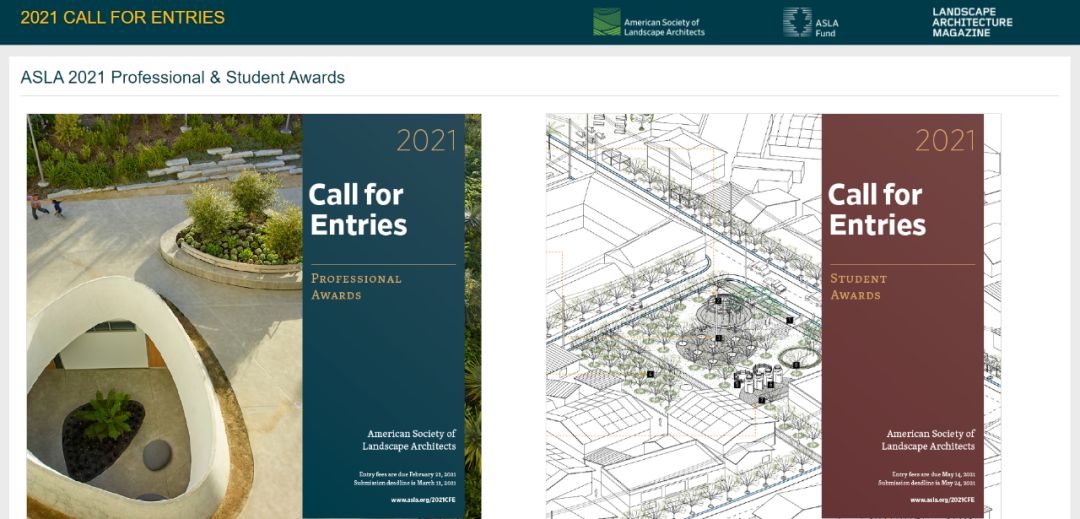Click 'American Society of Landscape Architects' on blue panel

[409, 440]
